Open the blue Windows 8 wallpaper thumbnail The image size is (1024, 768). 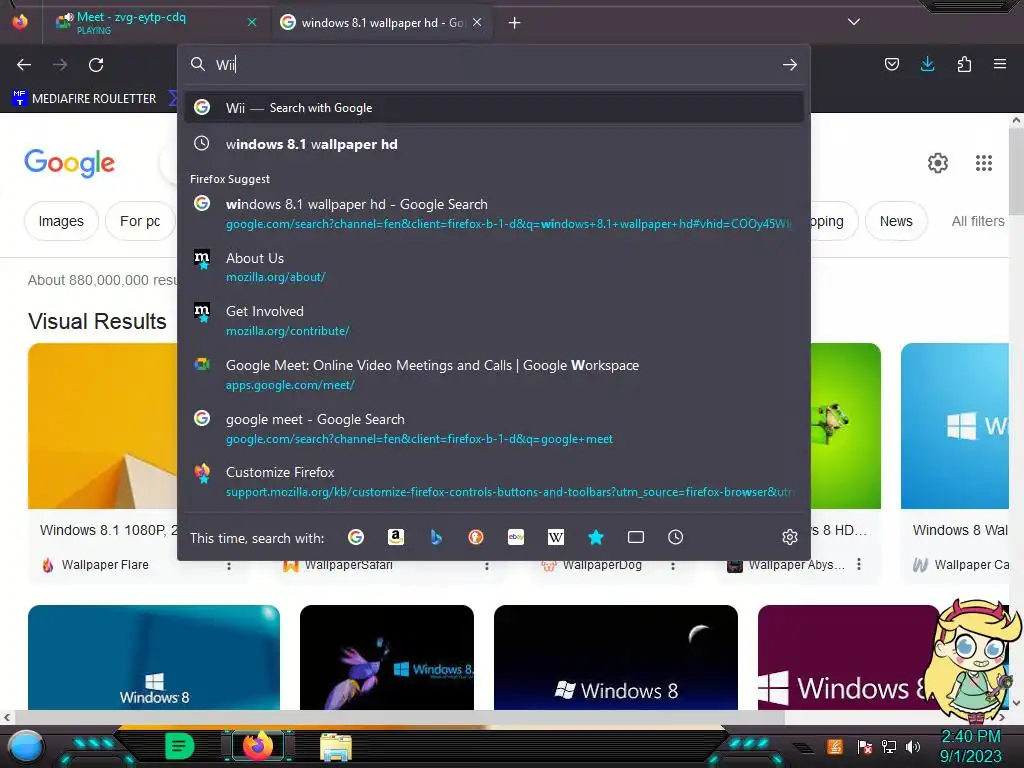pos(153,657)
